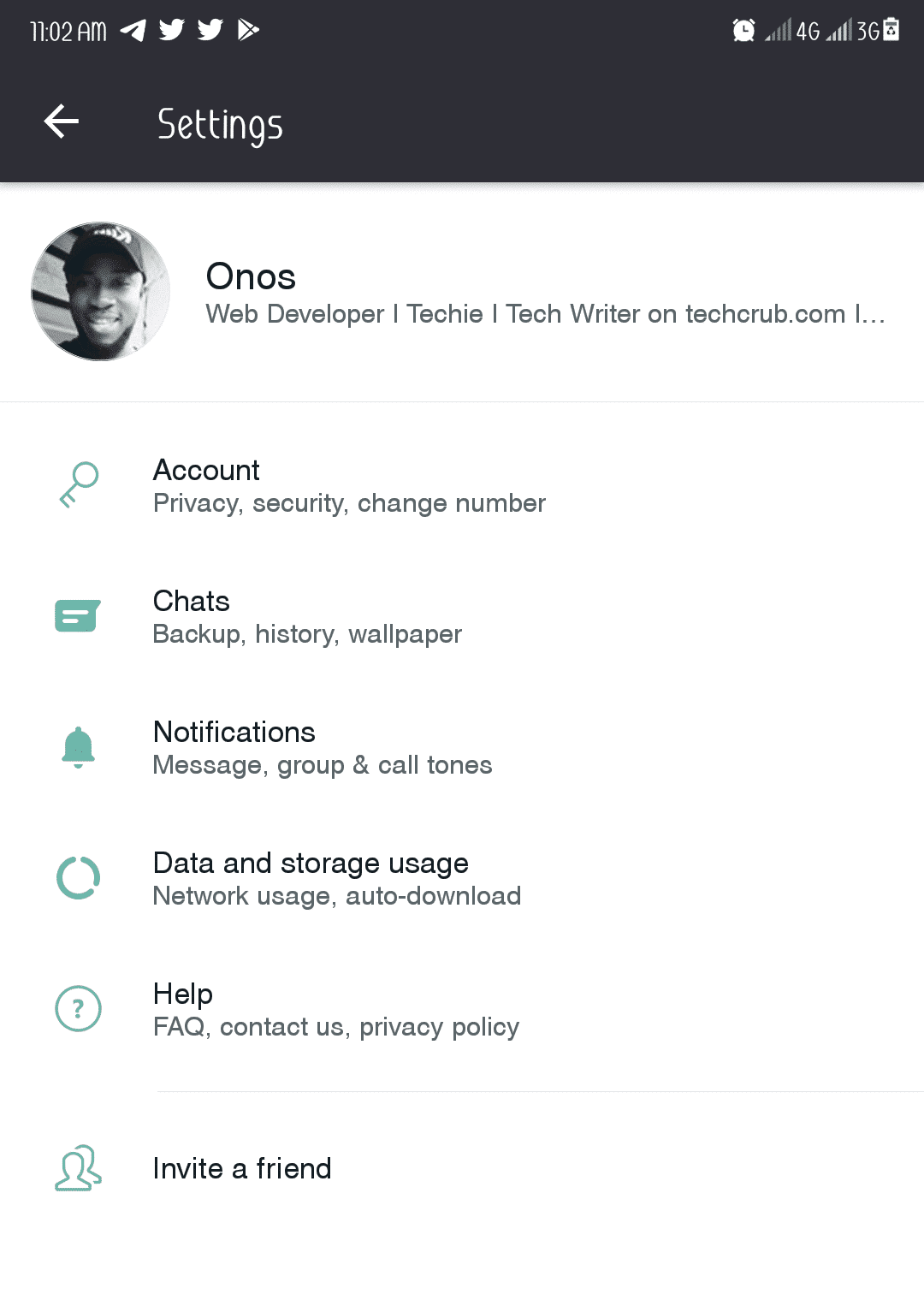Tap the back arrow in Settings header

coord(62,122)
